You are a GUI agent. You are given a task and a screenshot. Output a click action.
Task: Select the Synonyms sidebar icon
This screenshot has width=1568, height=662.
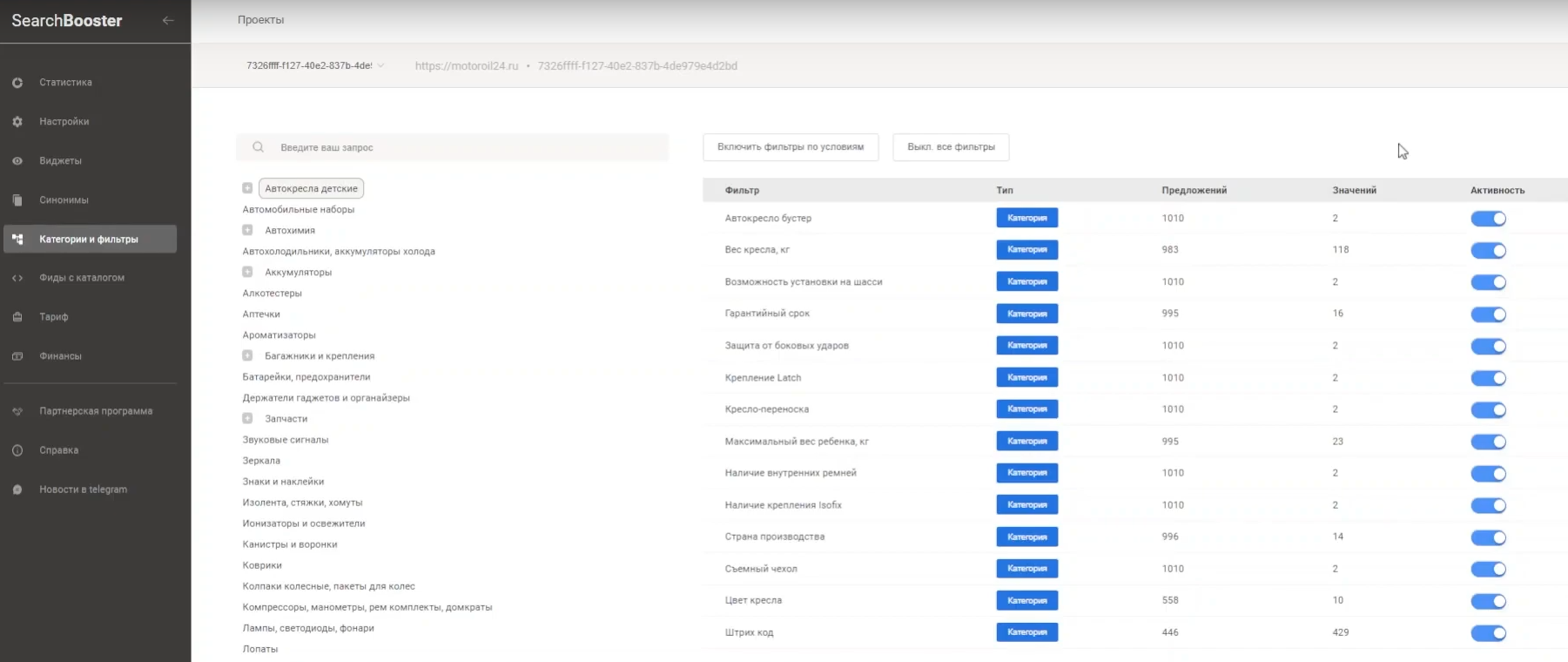coord(17,200)
